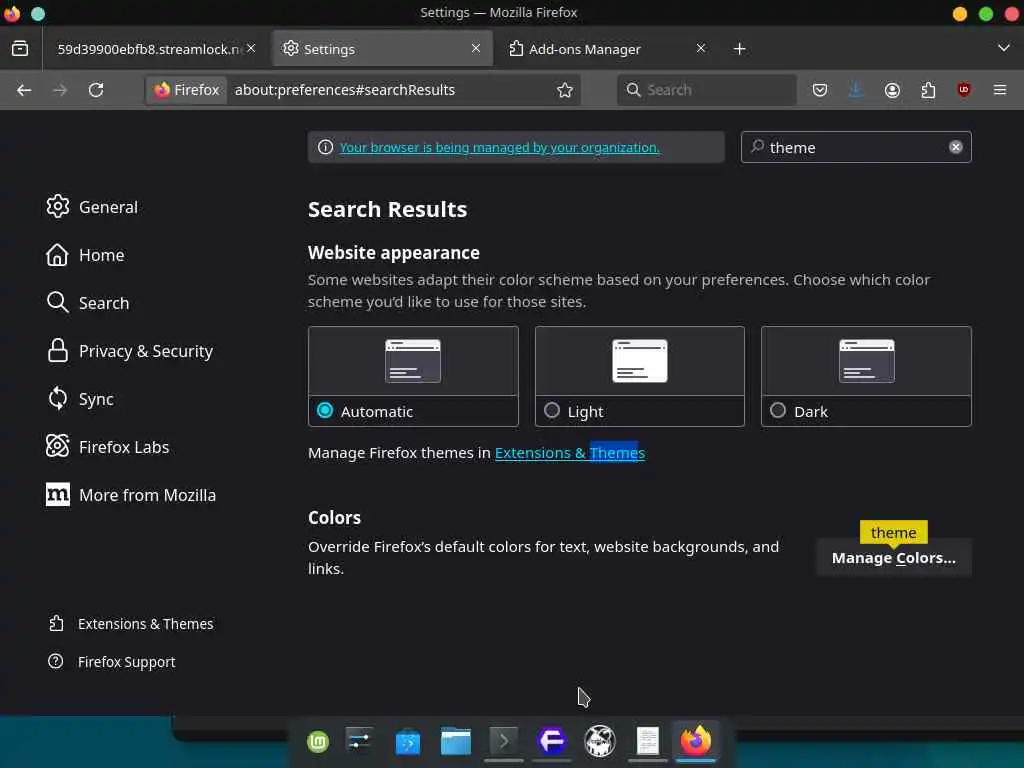Open the file manager dock icon
Image resolution: width=1024 pixels, height=768 pixels.
tap(456, 741)
